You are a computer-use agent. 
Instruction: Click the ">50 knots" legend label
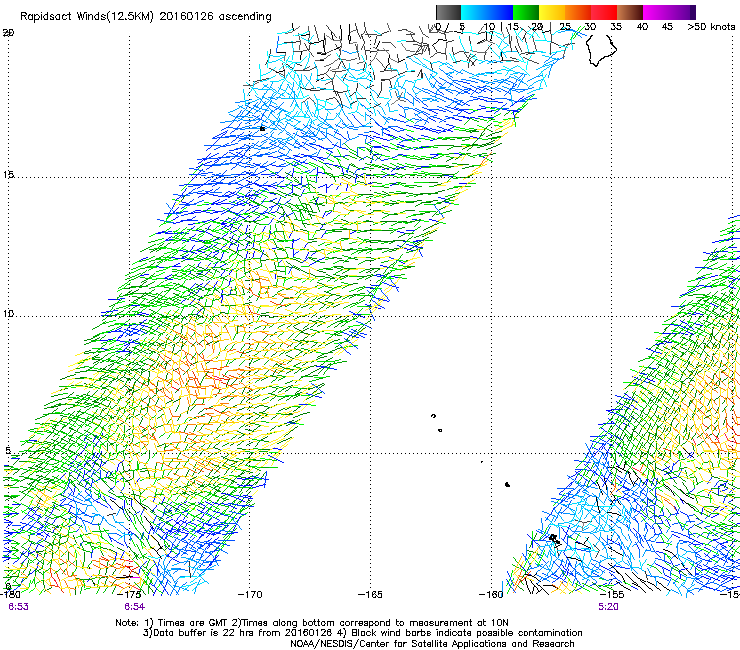click(x=711, y=27)
